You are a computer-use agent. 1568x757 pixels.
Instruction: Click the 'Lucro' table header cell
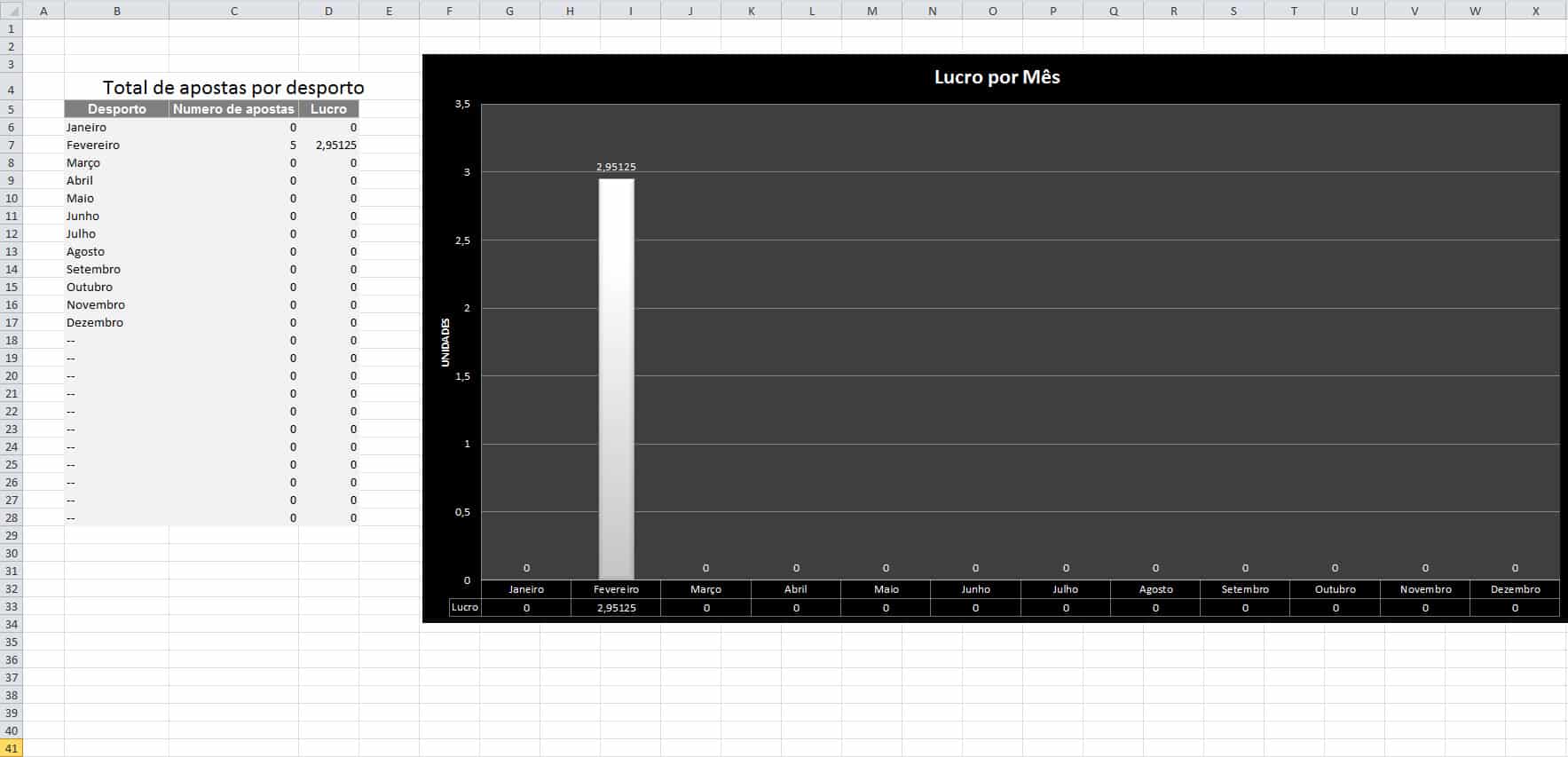[328, 109]
